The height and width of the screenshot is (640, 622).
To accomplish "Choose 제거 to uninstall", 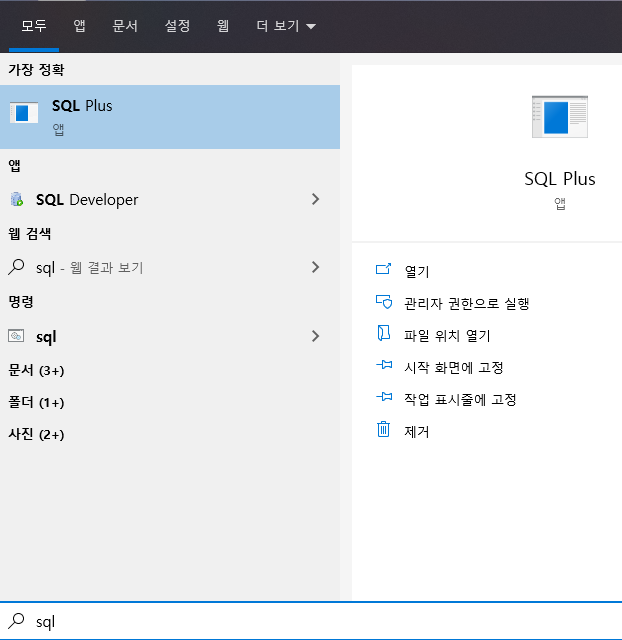I will pyautogui.click(x=417, y=431).
